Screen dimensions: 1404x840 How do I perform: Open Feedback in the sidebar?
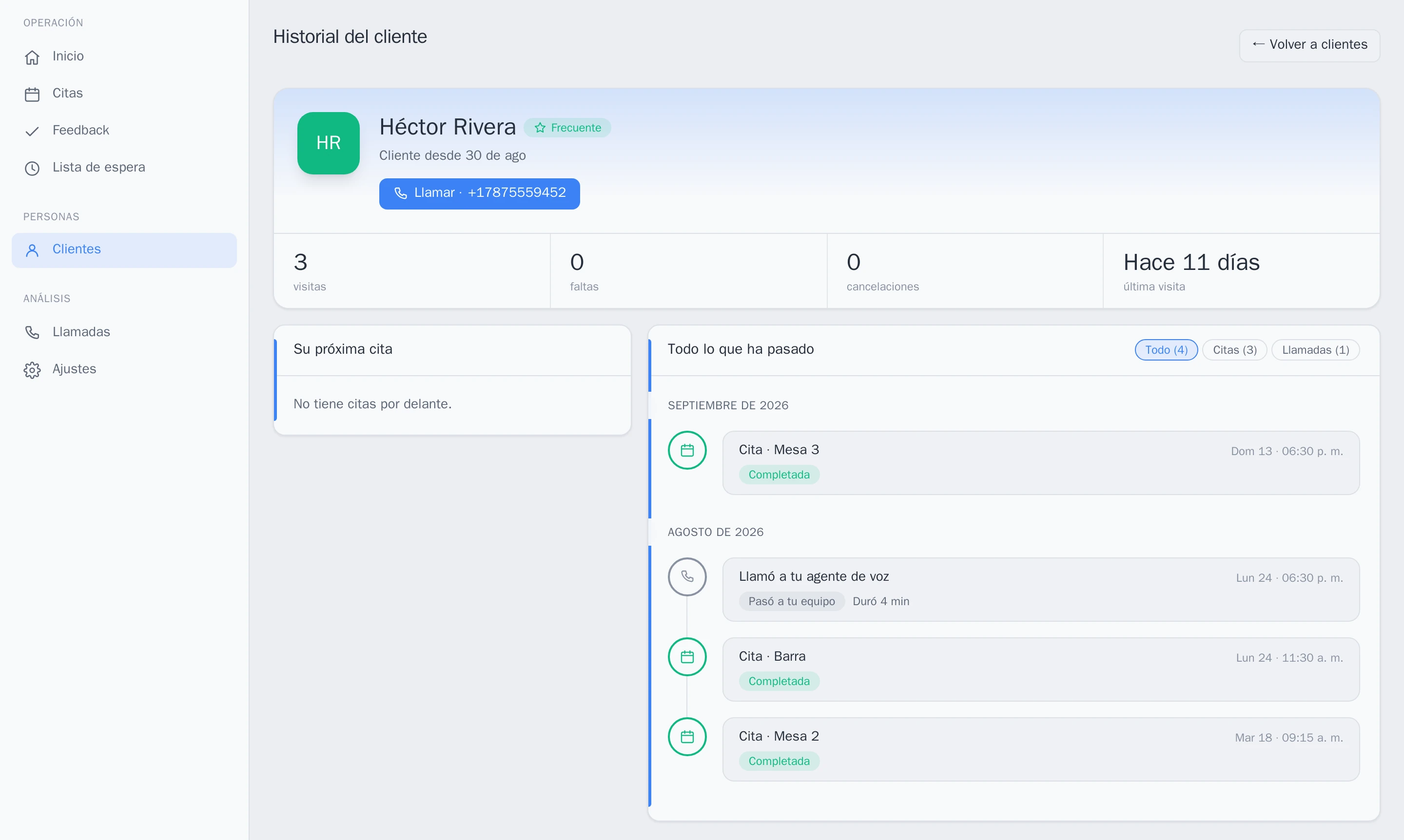coord(124,131)
